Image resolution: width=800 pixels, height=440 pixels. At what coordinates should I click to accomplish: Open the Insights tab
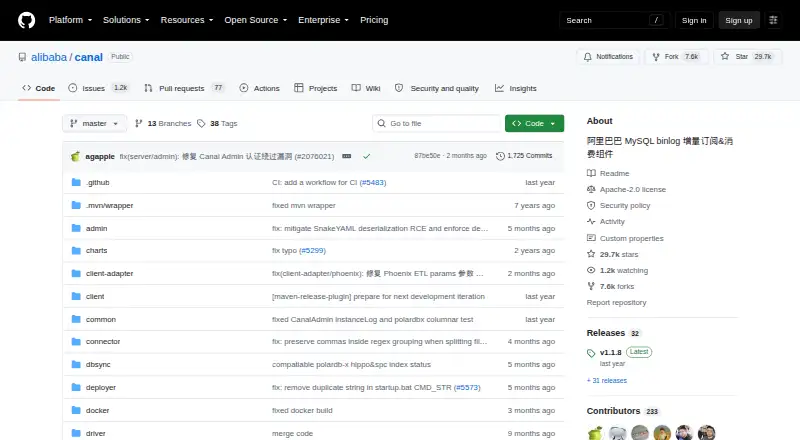(516, 88)
